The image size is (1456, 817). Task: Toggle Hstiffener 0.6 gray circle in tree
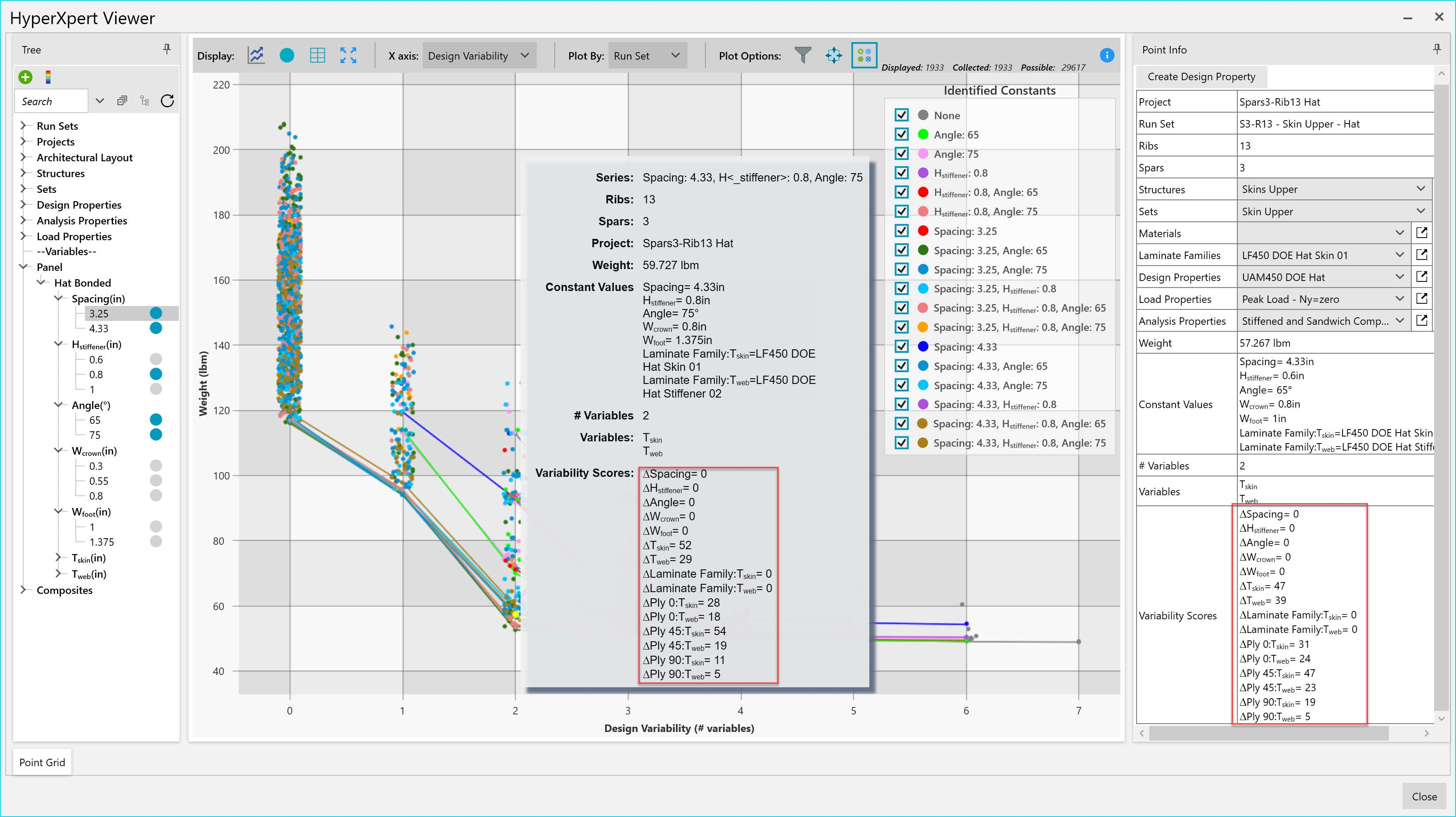click(x=156, y=359)
